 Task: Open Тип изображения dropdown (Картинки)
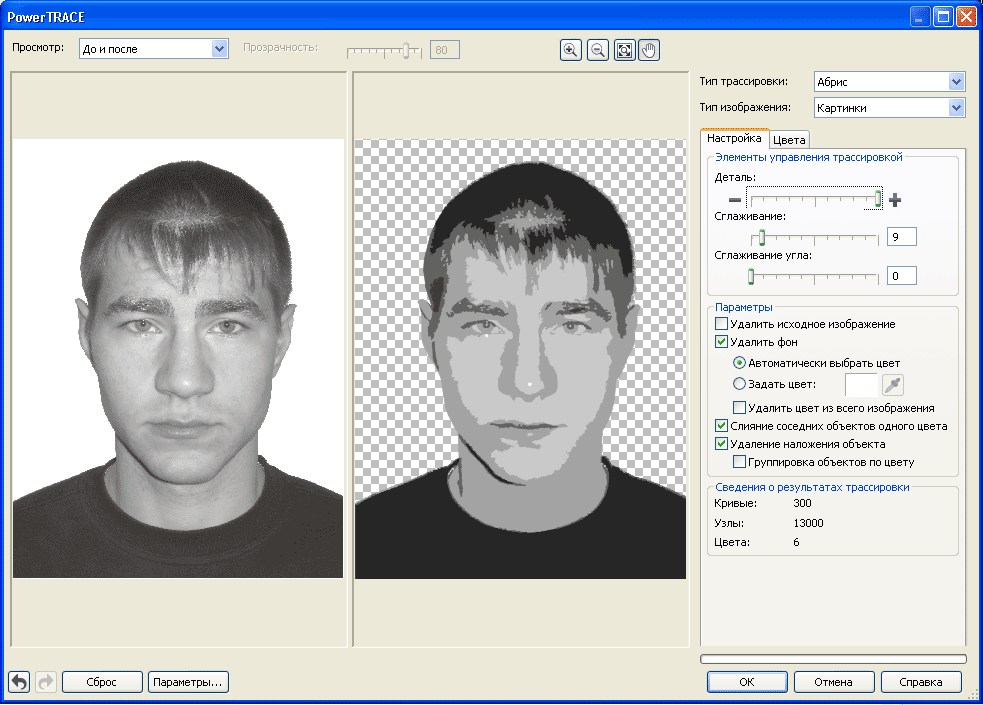click(889, 108)
